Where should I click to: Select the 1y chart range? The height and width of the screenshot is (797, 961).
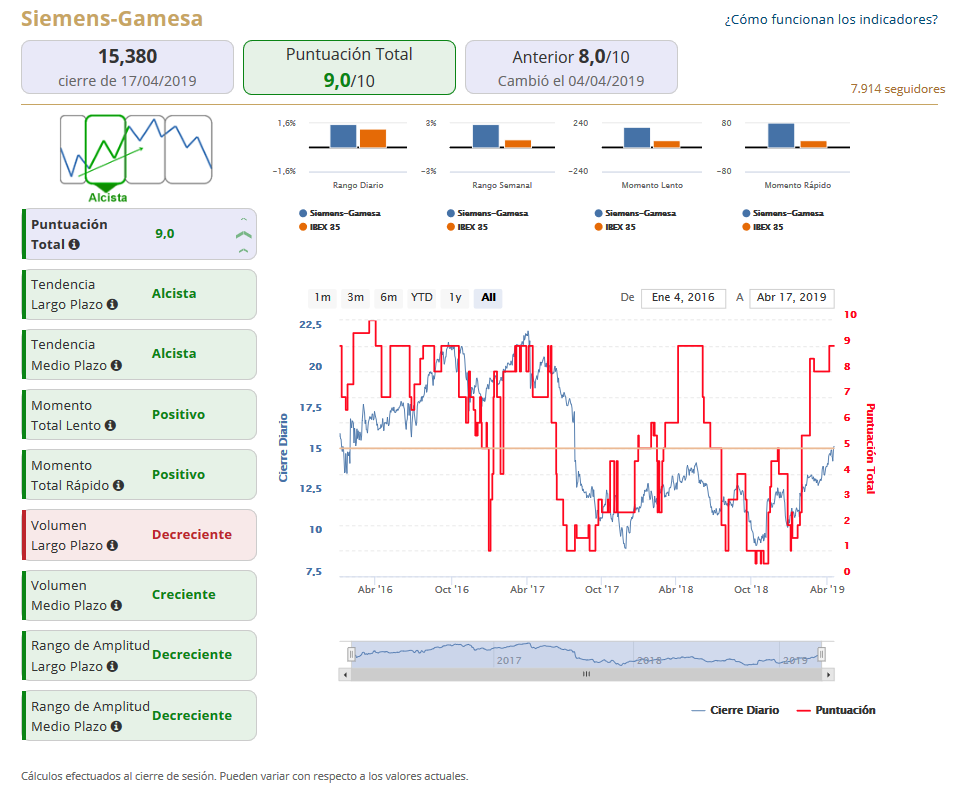(x=455, y=298)
